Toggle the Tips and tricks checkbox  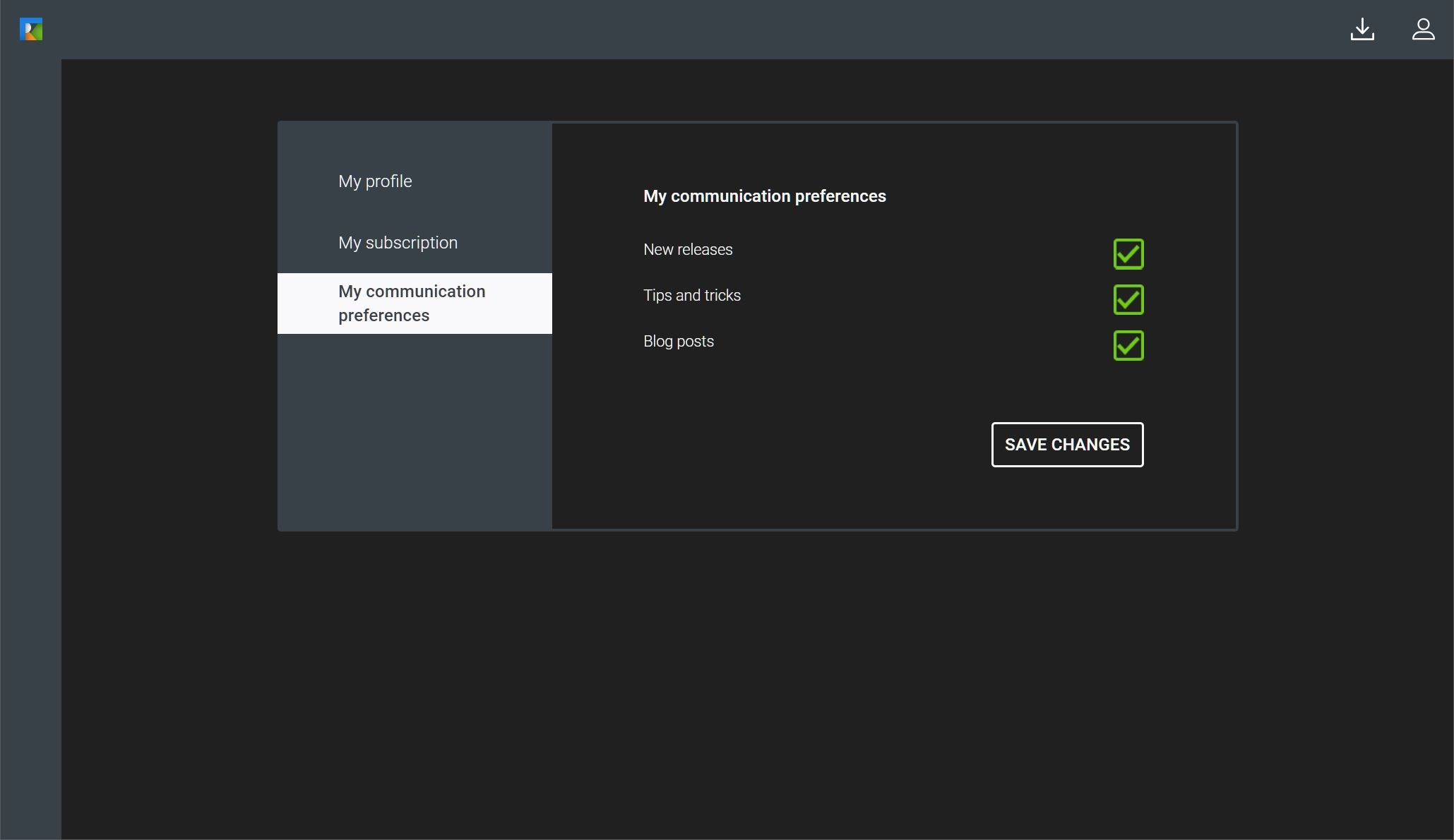(x=1128, y=300)
